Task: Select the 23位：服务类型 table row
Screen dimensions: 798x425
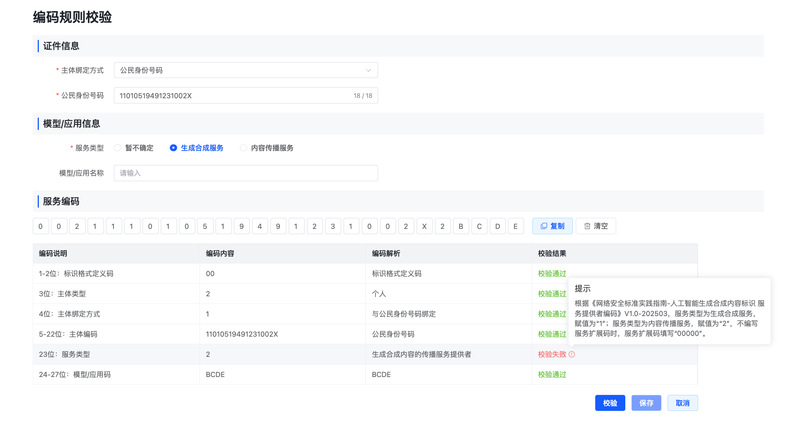Action: coord(300,354)
